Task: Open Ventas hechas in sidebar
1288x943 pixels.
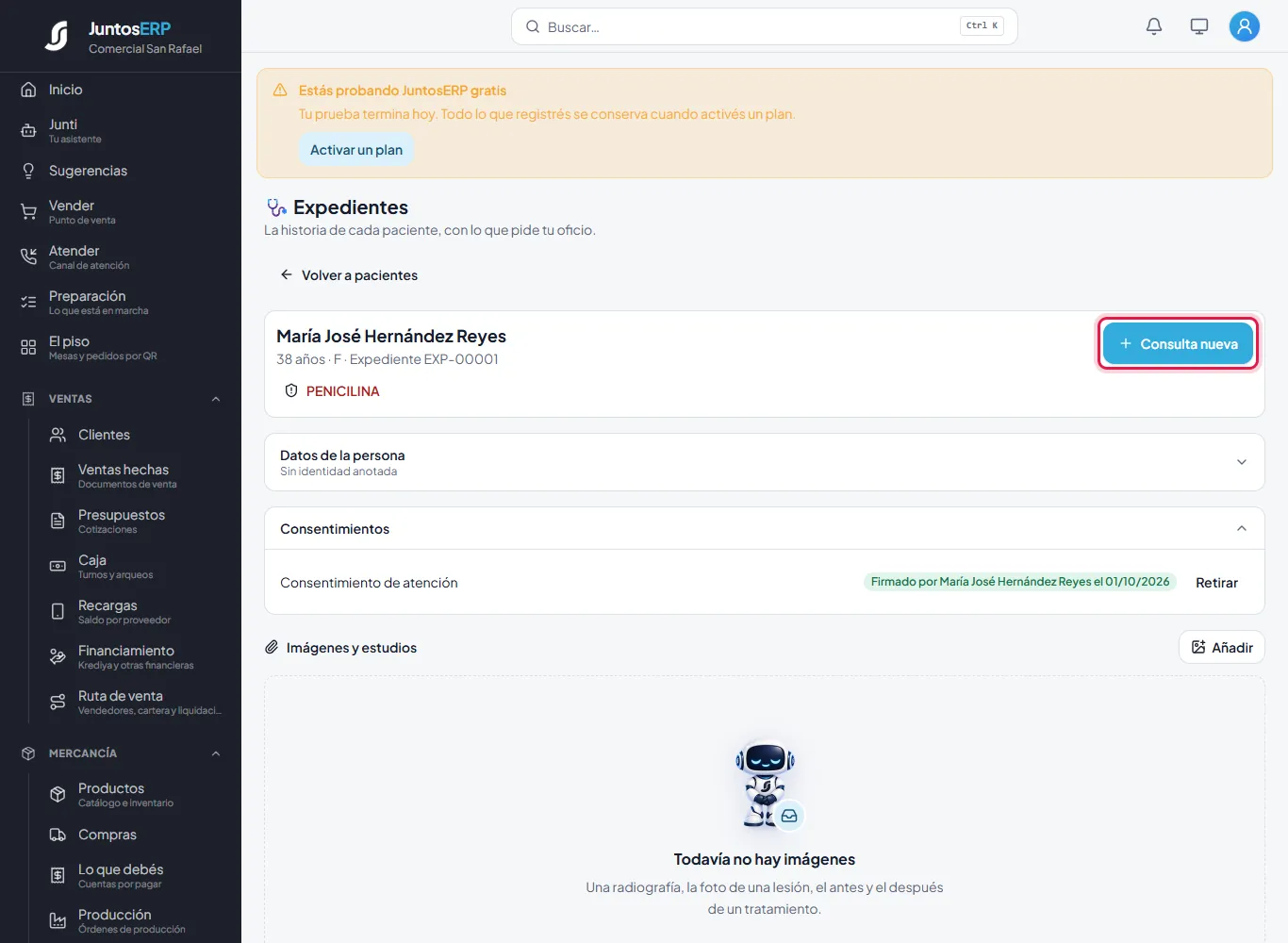Action: point(127,475)
